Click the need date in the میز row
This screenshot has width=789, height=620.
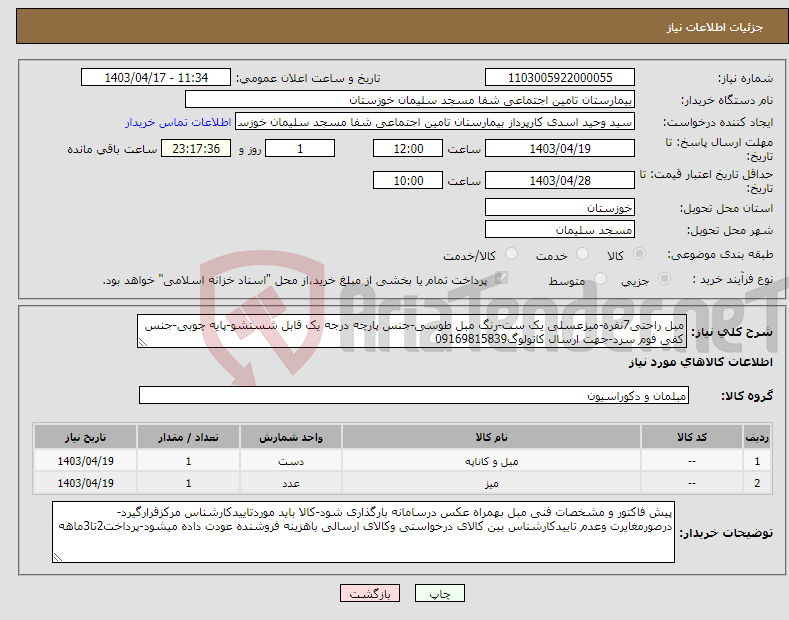pos(86,483)
